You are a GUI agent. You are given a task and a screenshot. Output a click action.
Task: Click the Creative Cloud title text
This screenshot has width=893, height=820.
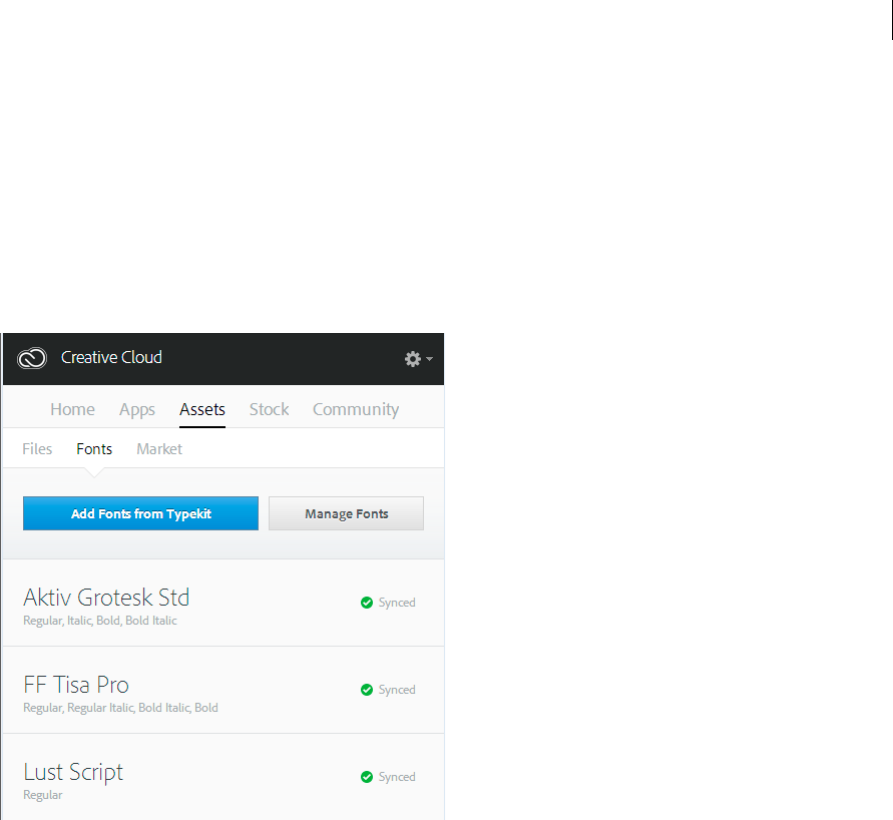point(112,357)
